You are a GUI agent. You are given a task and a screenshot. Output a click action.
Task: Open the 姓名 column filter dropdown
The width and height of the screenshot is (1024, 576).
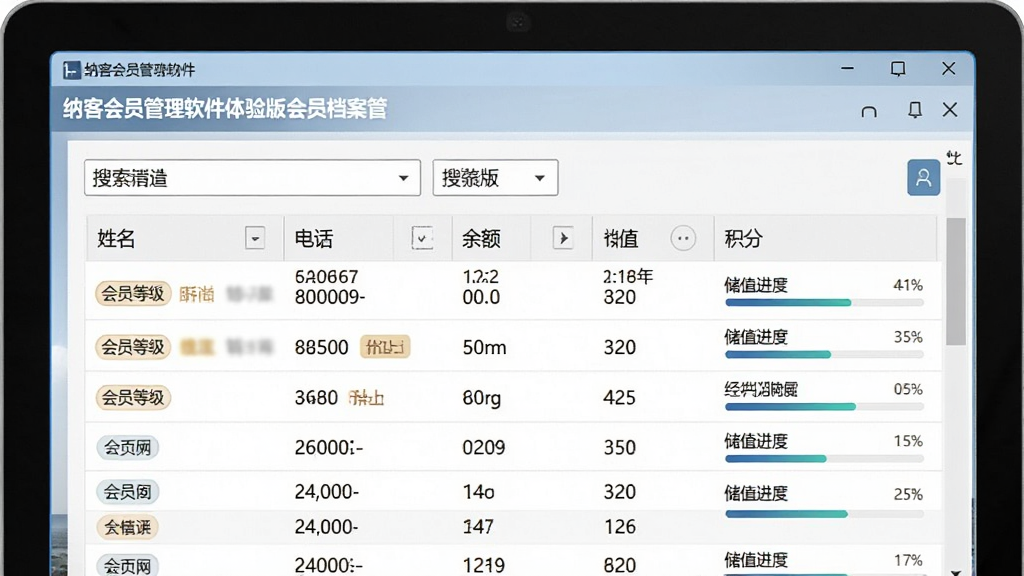pyautogui.click(x=255, y=238)
